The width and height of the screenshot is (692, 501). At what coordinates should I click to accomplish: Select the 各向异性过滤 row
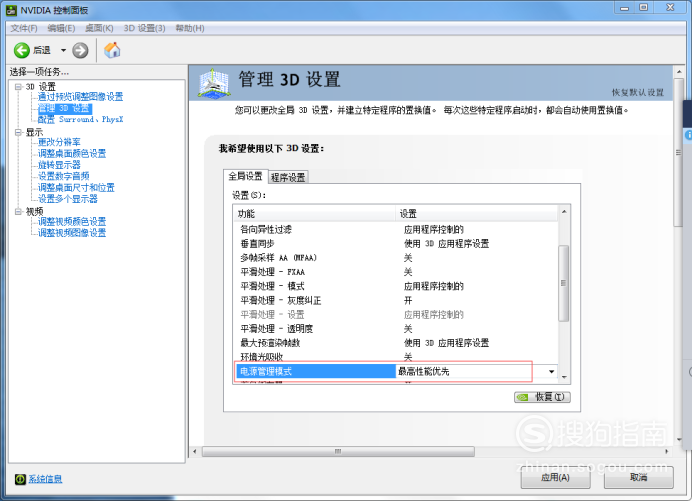coord(395,230)
